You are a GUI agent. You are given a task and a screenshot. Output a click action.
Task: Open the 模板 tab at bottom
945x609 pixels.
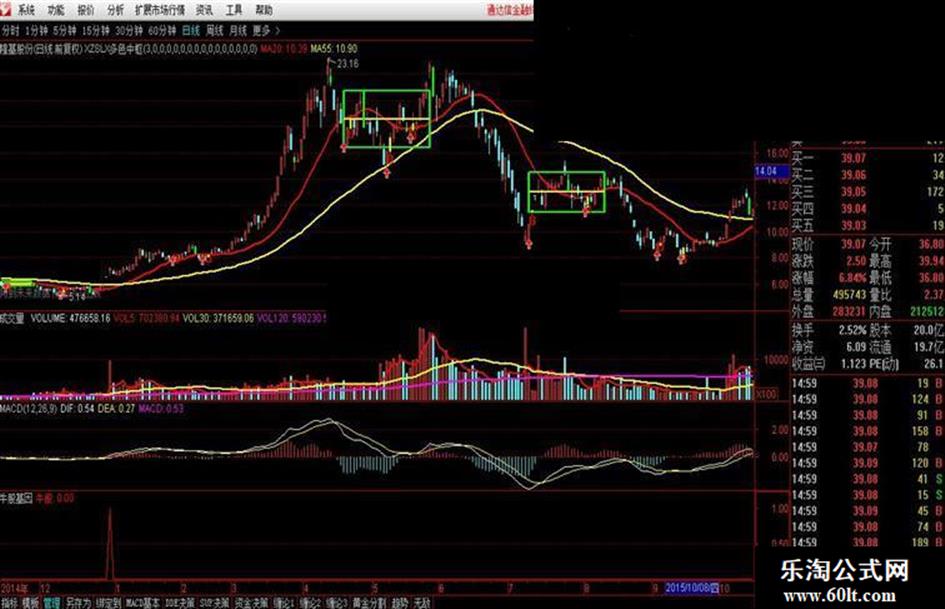[x=30, y=603]
